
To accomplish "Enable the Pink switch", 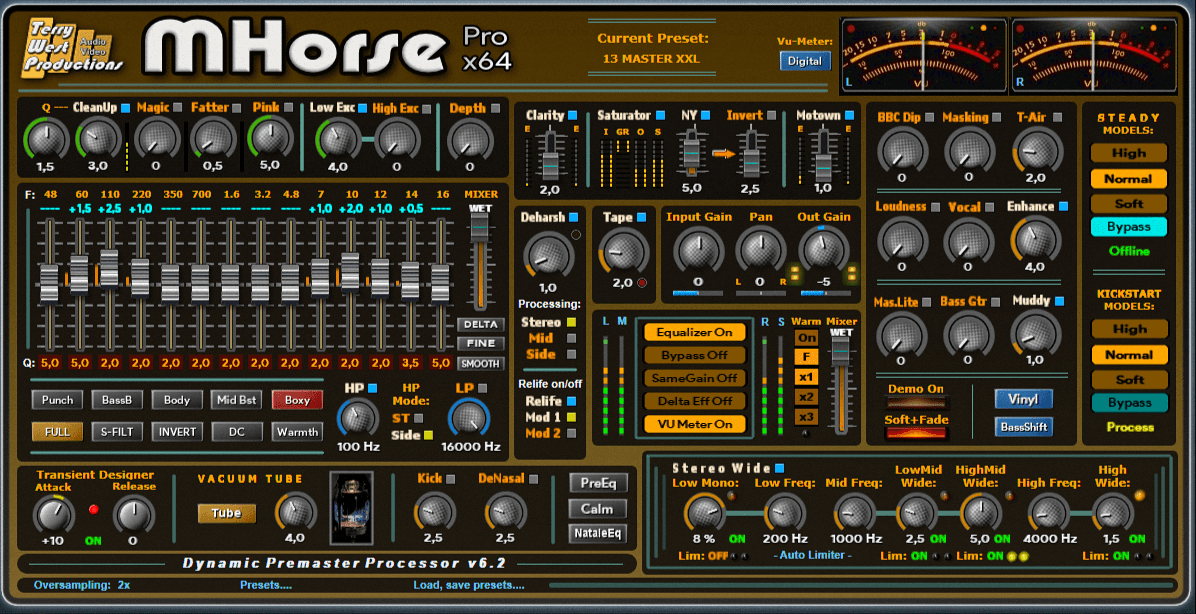I will click(289, 108).
